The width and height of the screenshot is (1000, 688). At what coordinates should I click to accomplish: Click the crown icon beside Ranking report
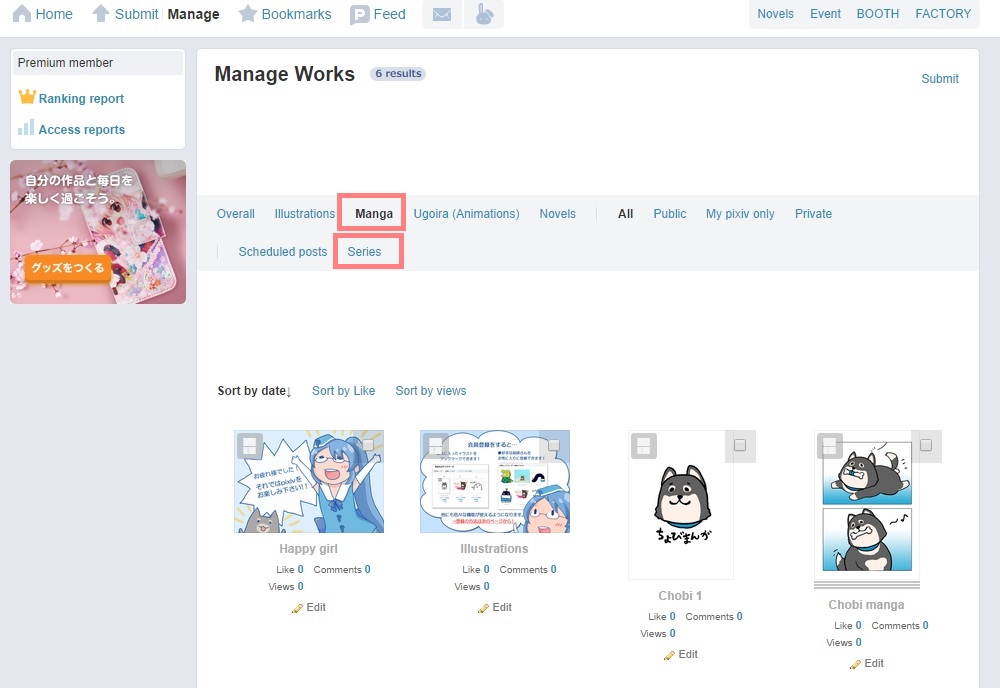click(x=27, y=98)
